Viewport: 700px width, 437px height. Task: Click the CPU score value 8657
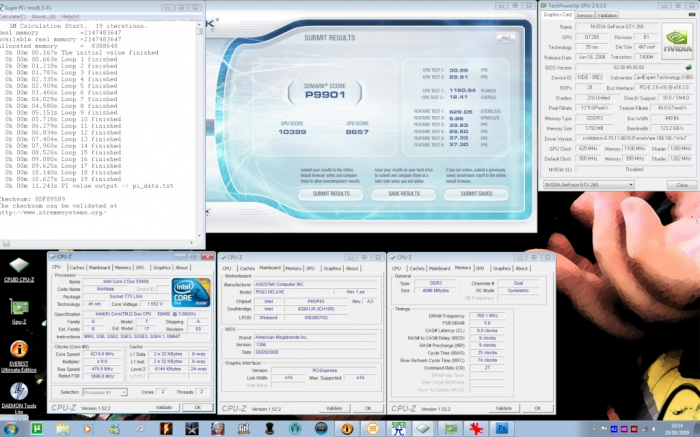(x=357, y=132)
